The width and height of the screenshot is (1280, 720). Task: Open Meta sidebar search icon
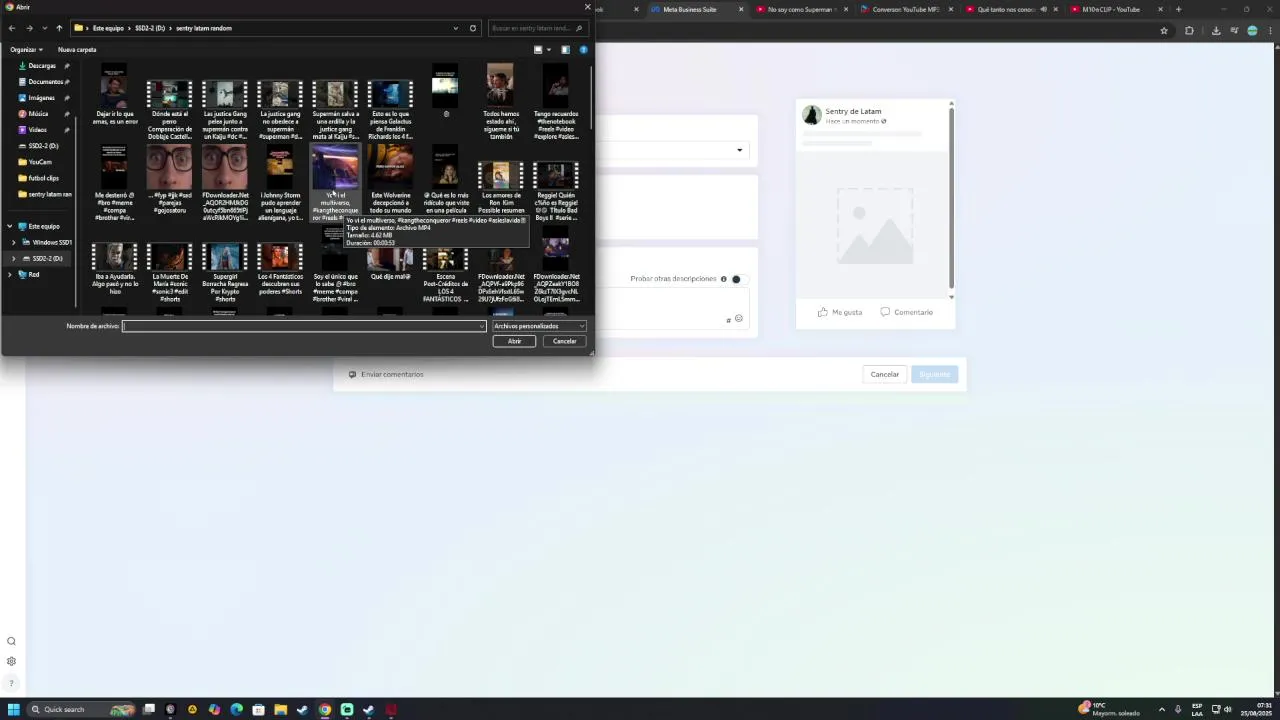12,642
